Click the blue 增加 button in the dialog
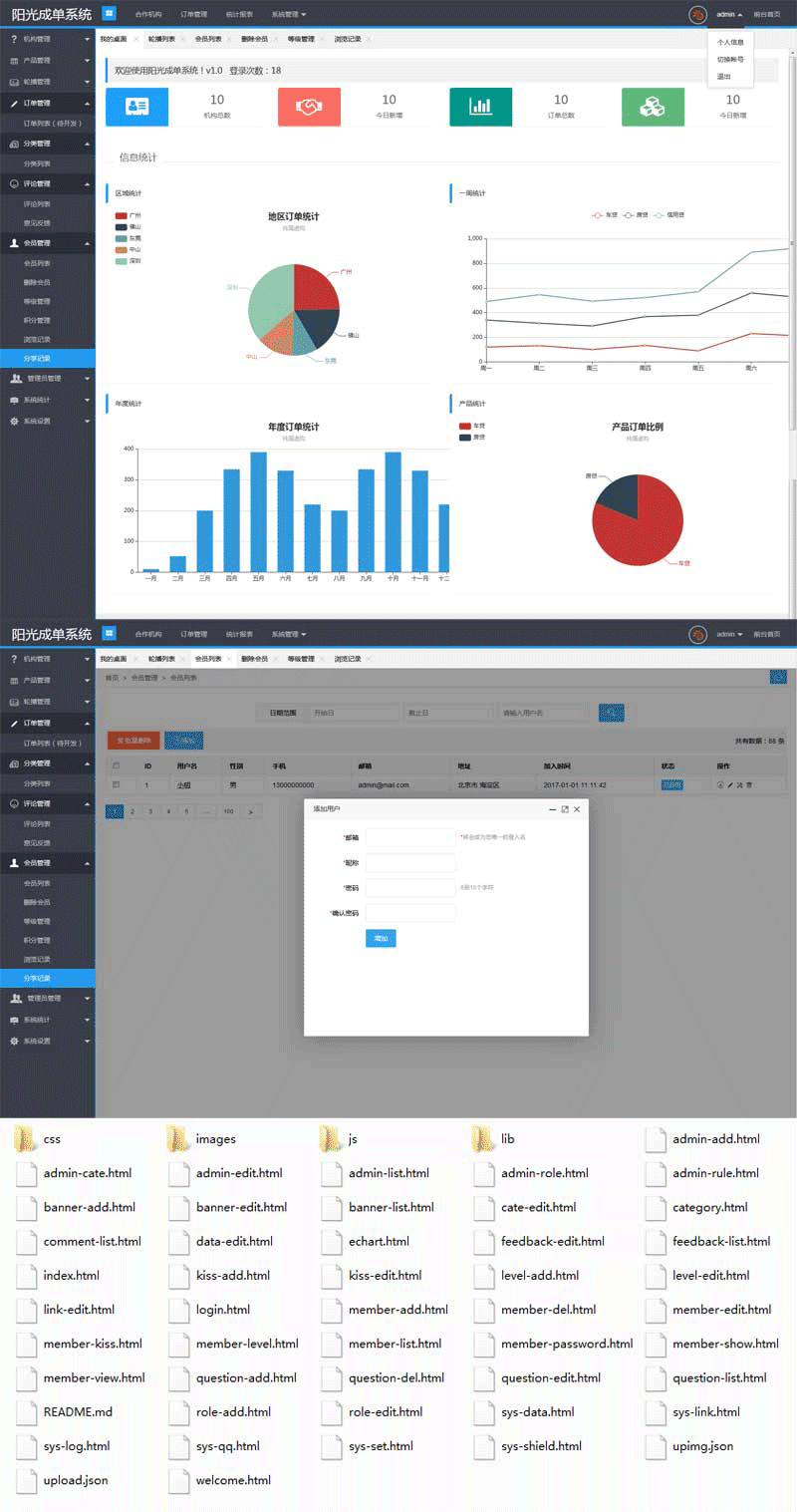This screenshot has width=797, height=1512. pos(381,938)
